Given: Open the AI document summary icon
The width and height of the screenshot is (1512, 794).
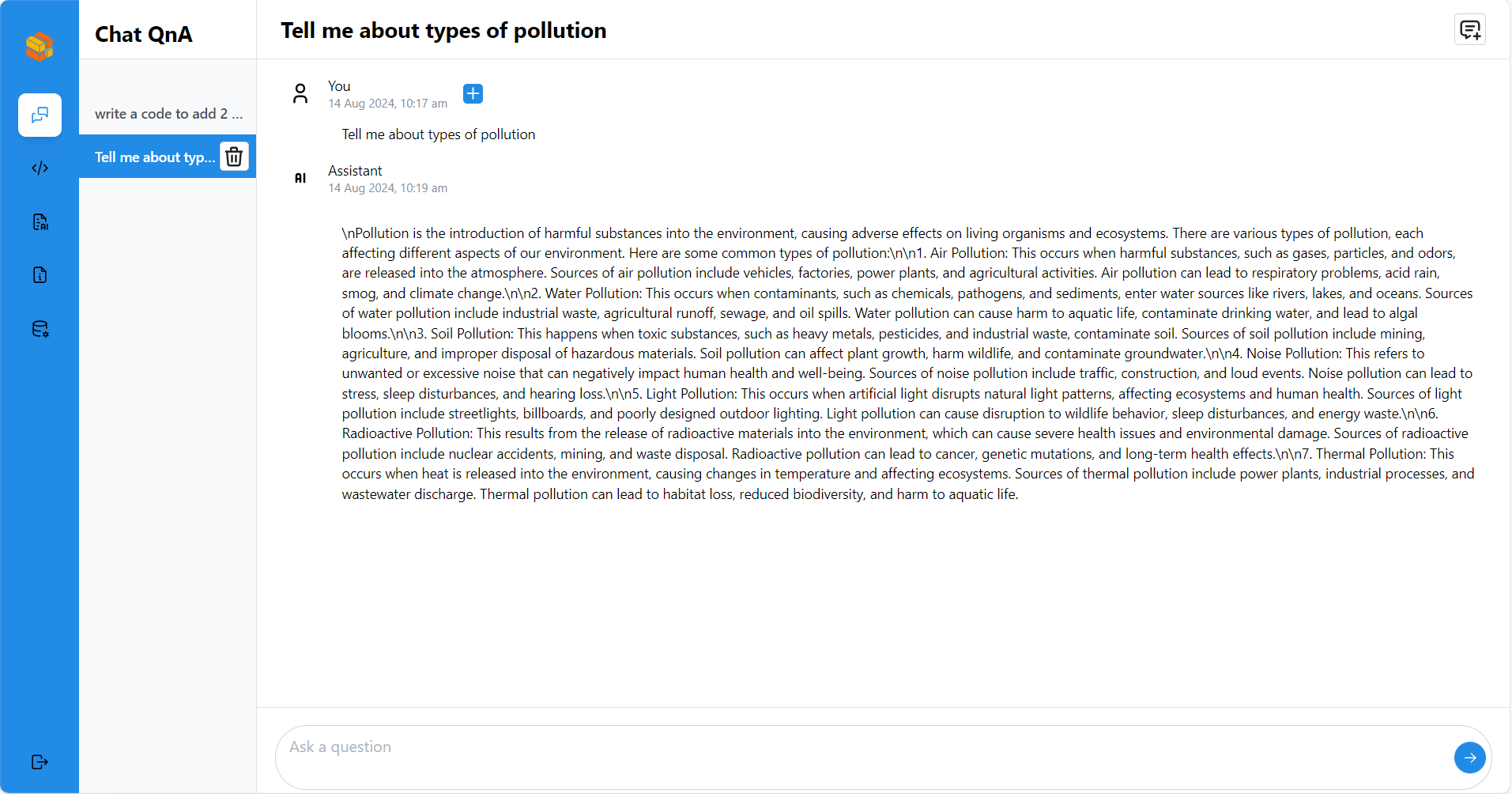Looking at the screenshot, I should (40, 222).
